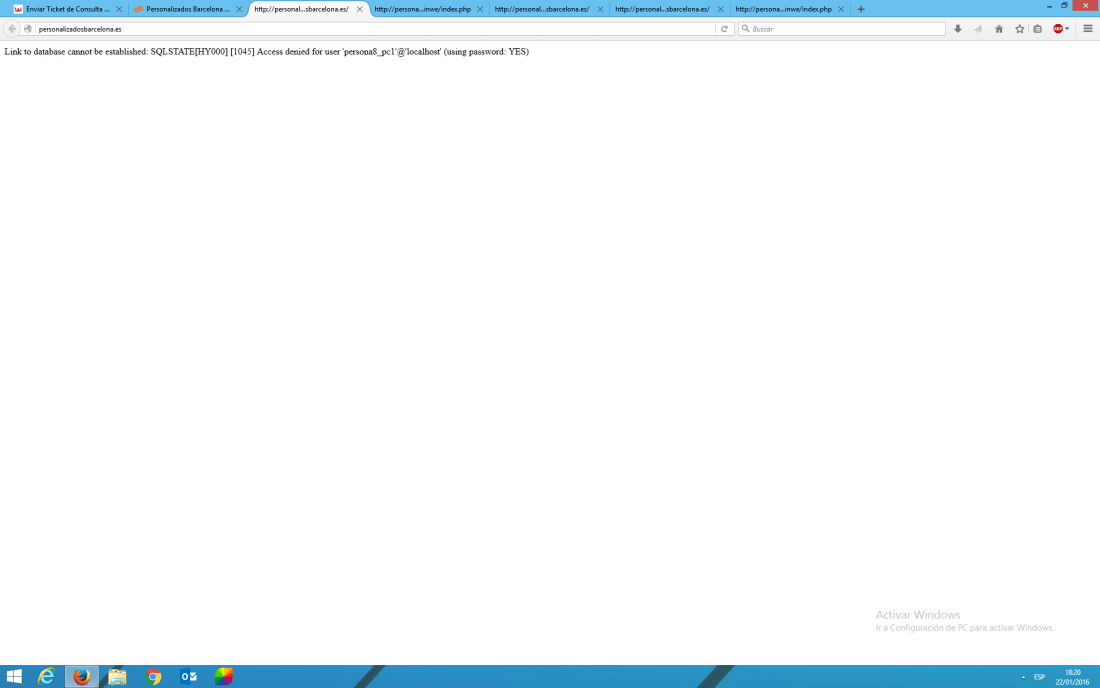Open the multicolored app on taskbar

tap(224, 676)
